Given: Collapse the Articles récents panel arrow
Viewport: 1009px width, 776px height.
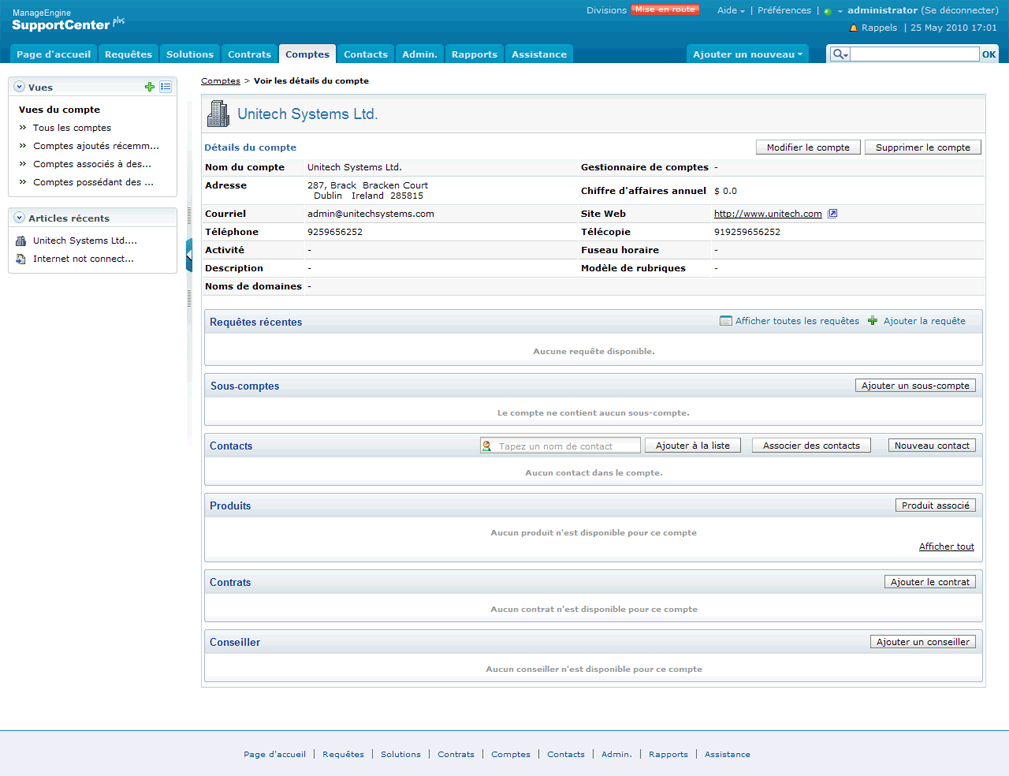Looking at the screenshot, I should point(19,218).
